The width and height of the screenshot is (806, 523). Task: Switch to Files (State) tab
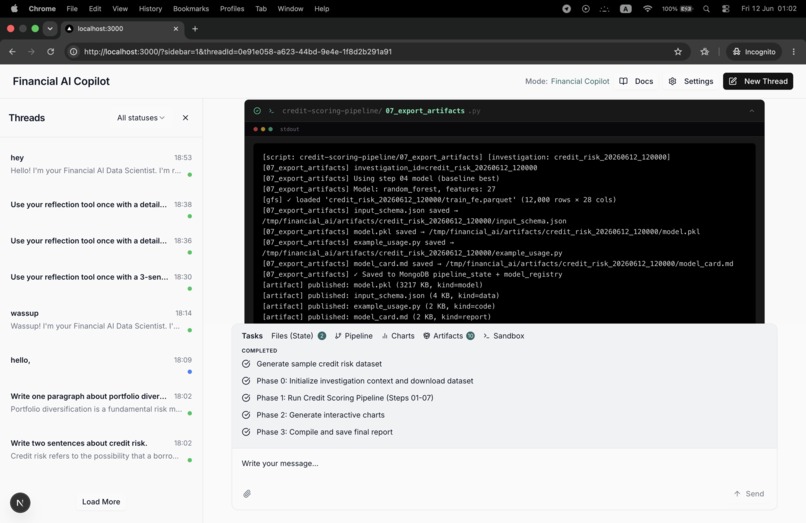pos(298,336)
